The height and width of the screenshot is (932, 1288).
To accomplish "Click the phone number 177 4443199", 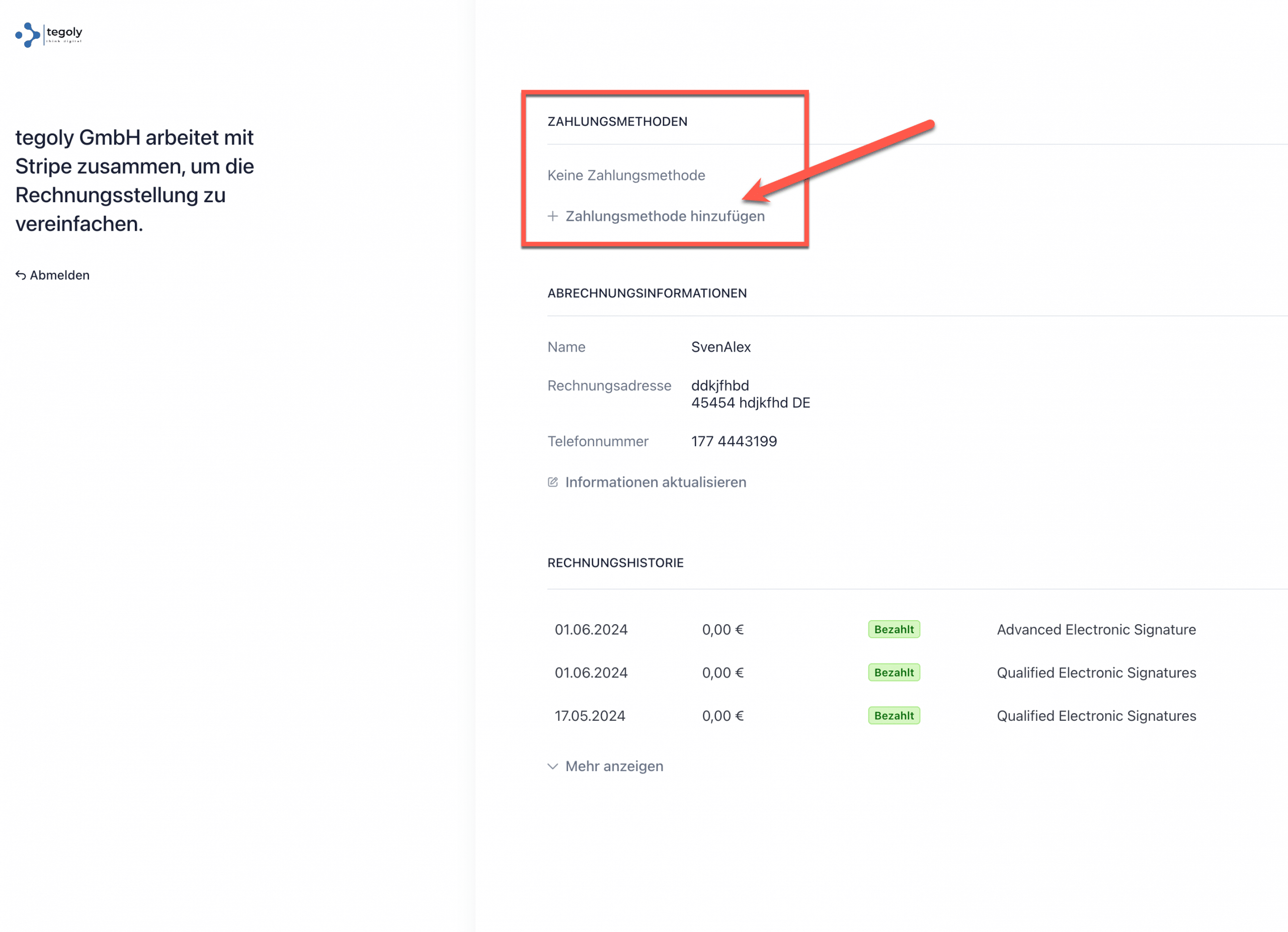I will [x=734, y=442].
